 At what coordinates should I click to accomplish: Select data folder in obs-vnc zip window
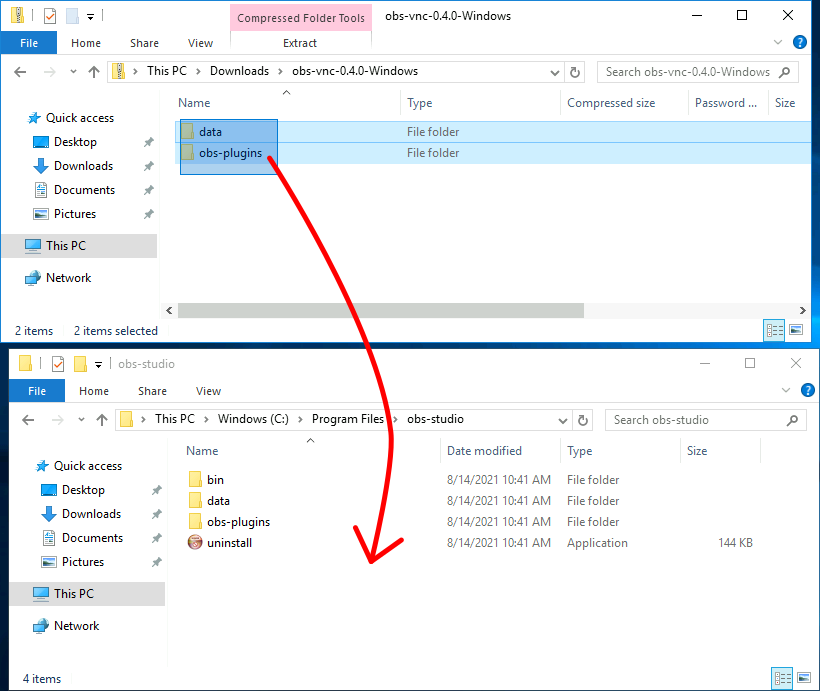pyautogui.click(x=210, y=132)
